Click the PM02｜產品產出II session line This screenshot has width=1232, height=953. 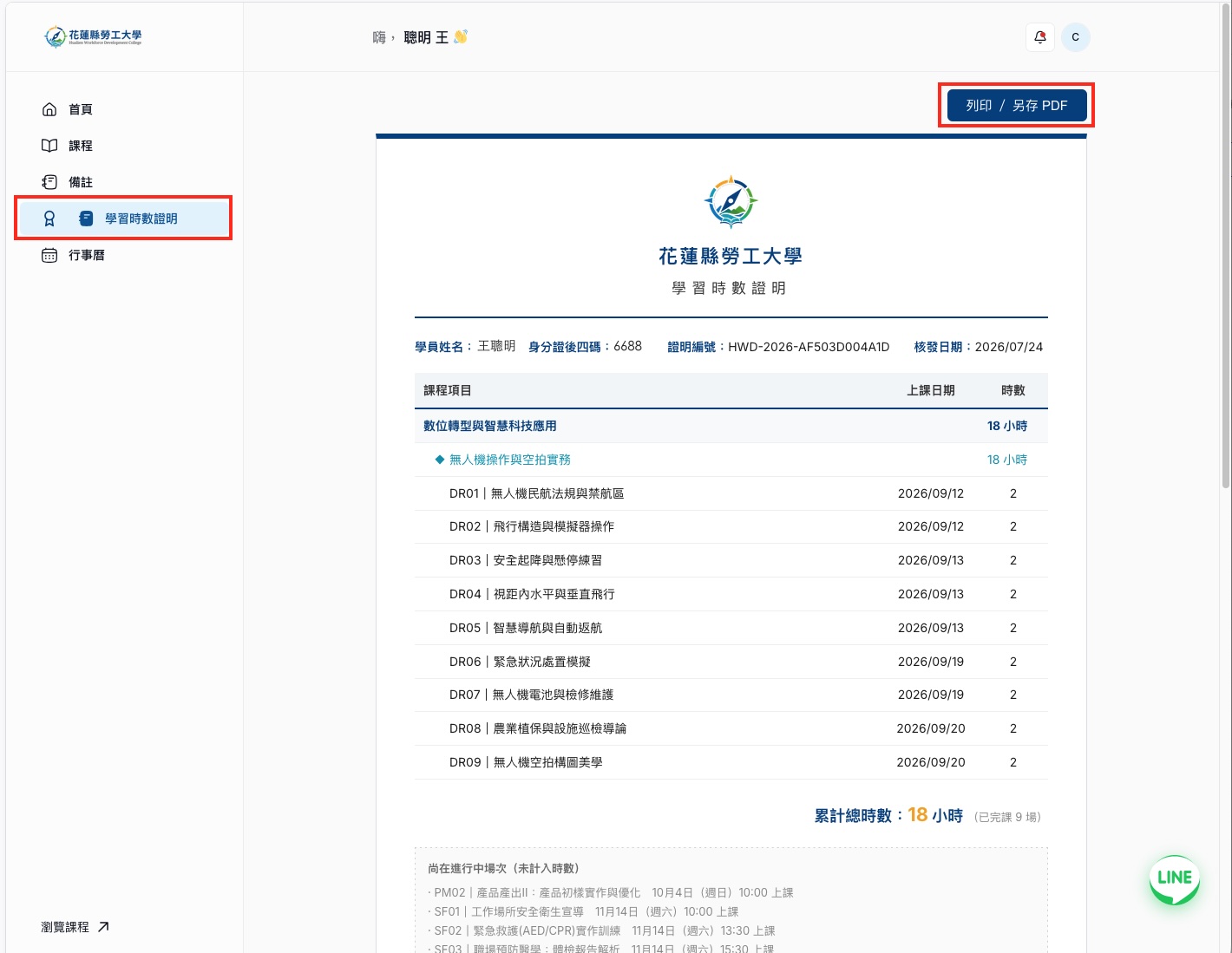[611, 892]
